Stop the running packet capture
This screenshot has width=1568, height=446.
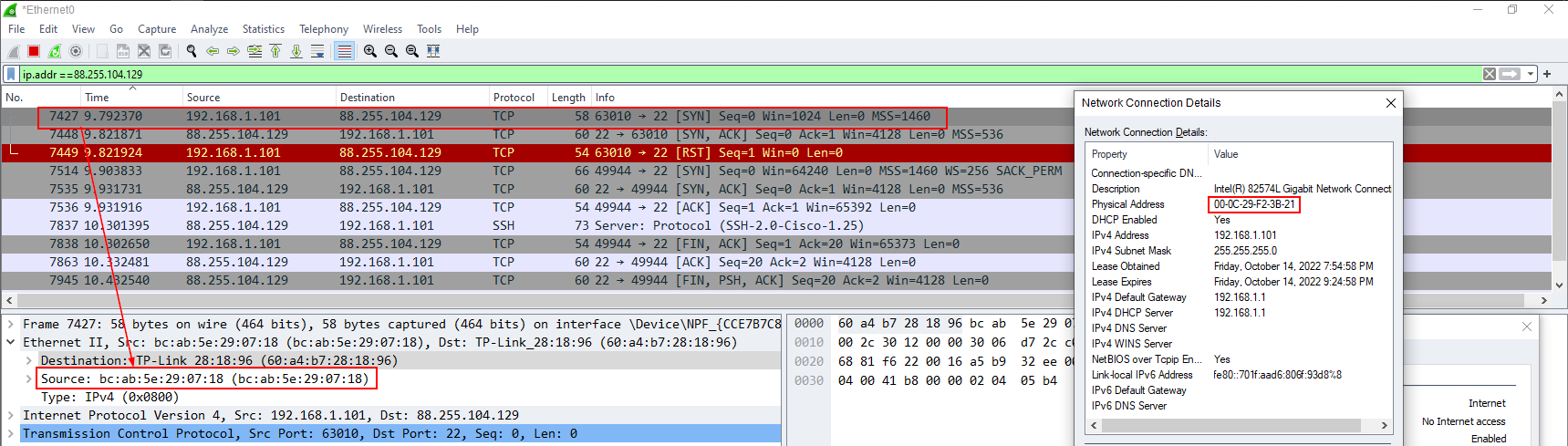coord(34,51)
